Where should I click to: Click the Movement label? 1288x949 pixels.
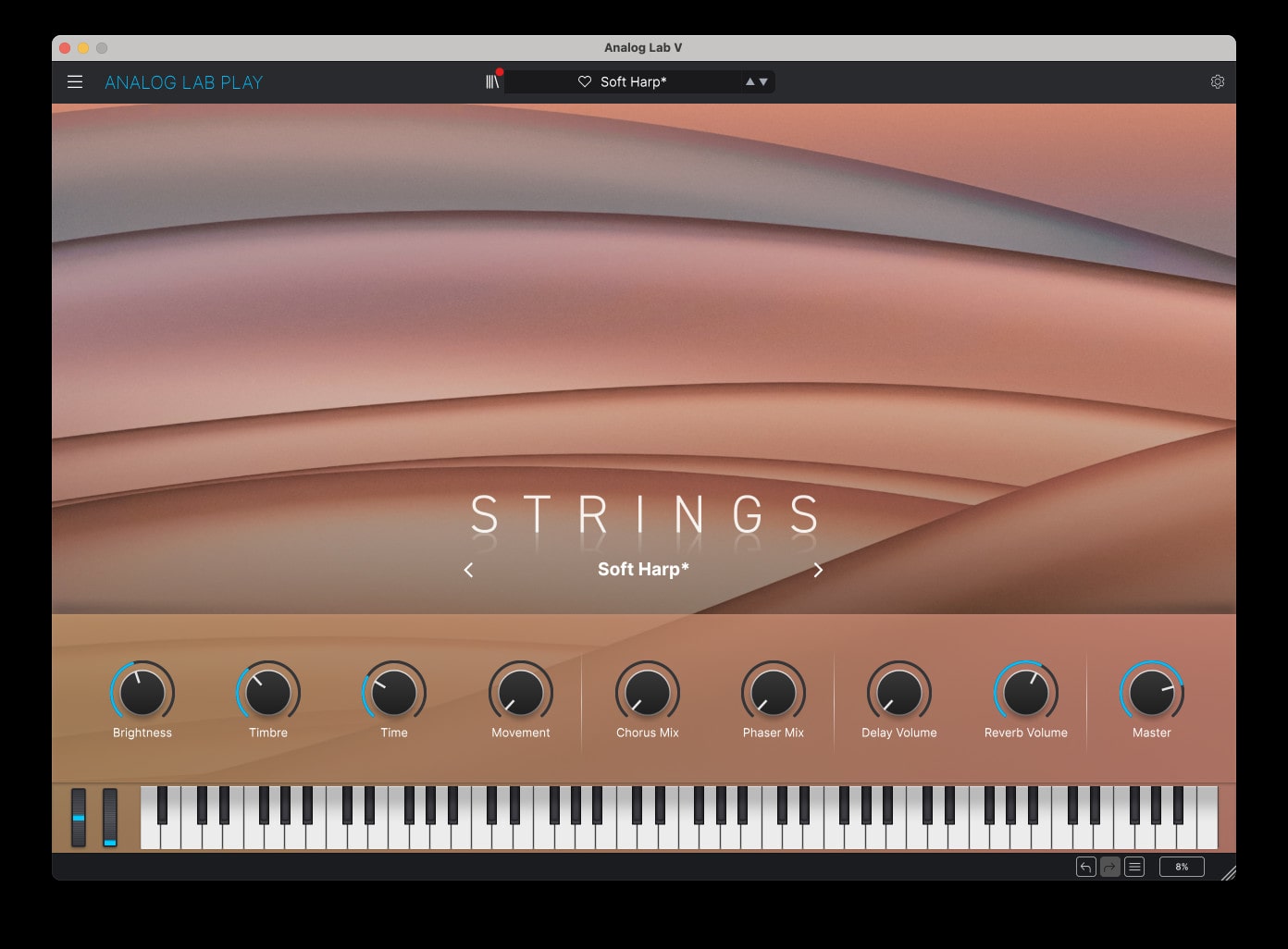(x=521, y=733)
